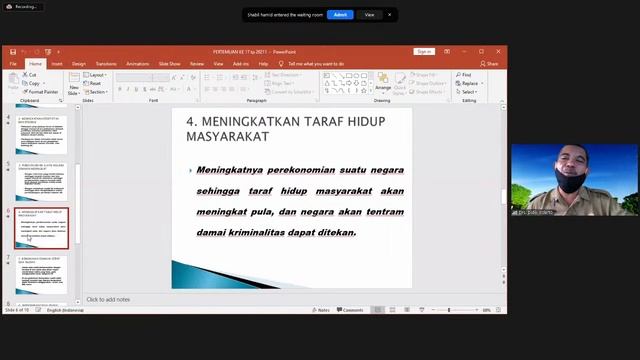The width and height of the screenshot is (640, 360).
Task: Open Ribbon Display Options icon
Action: (447, 52)
